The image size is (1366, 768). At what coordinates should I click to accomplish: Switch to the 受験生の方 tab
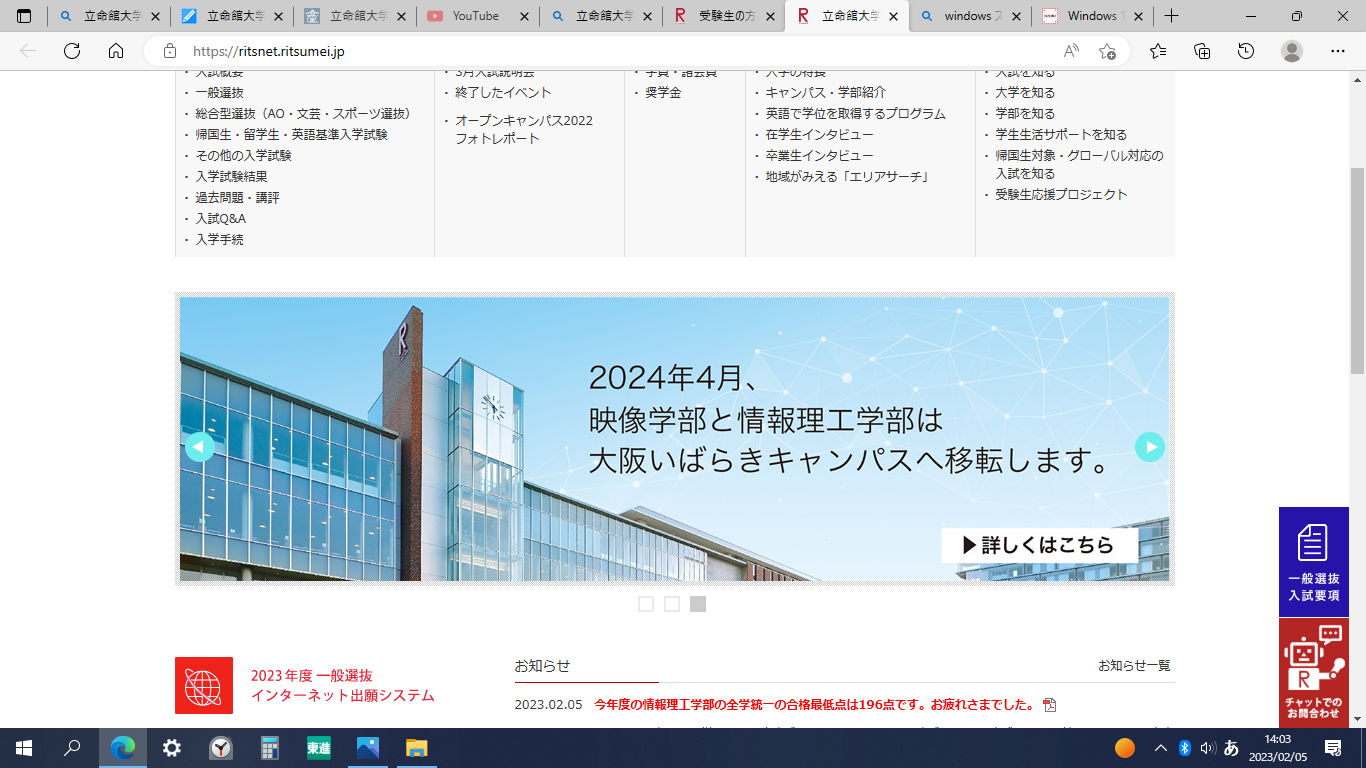[725, 16]
